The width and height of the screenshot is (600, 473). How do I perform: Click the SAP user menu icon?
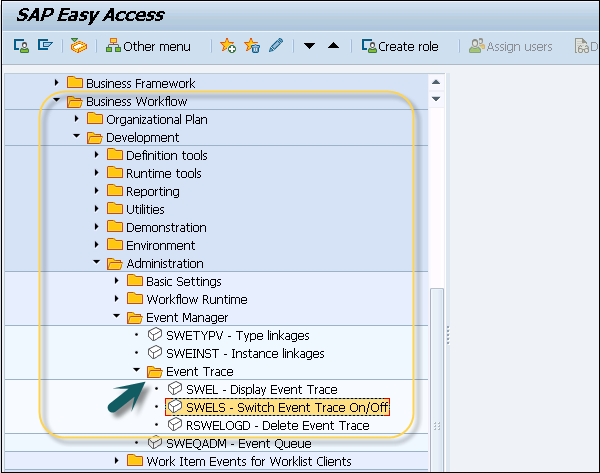[20, 46]
